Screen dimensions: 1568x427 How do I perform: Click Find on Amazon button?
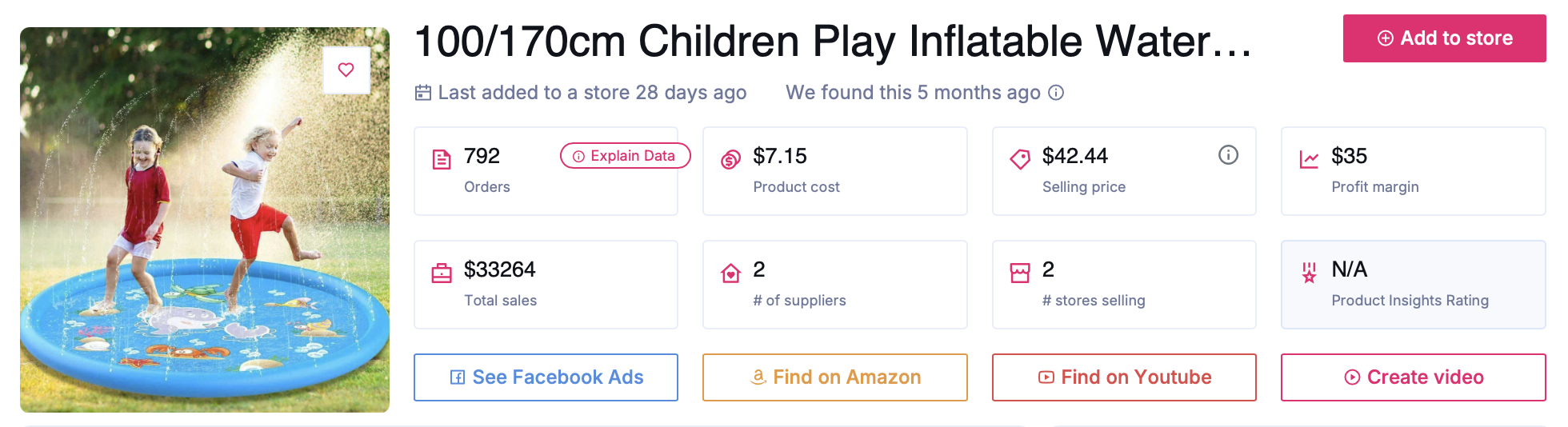(835, 377)
